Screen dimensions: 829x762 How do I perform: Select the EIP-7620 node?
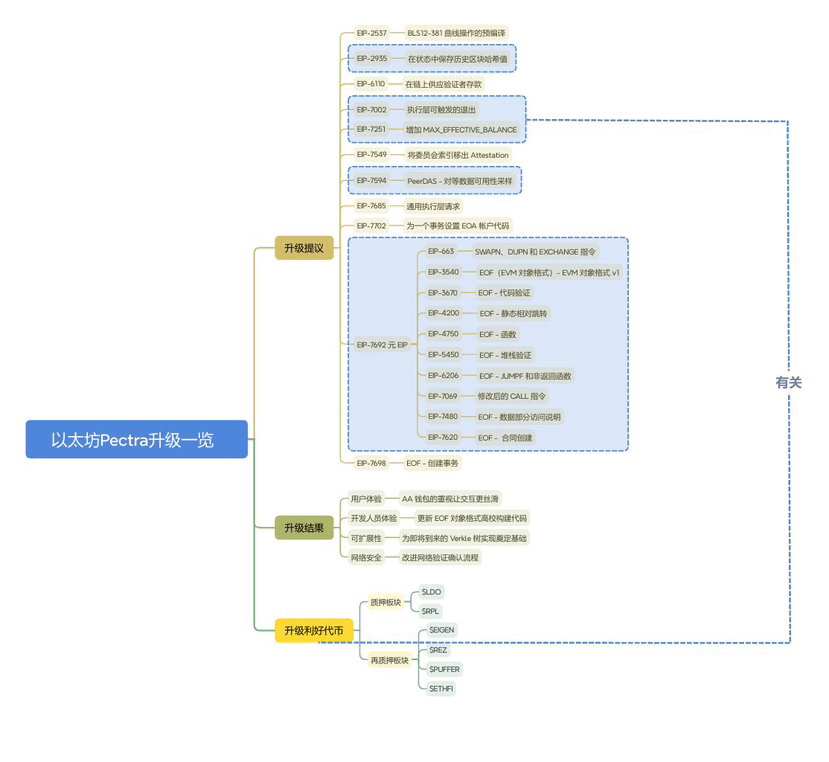click(443, 437)
